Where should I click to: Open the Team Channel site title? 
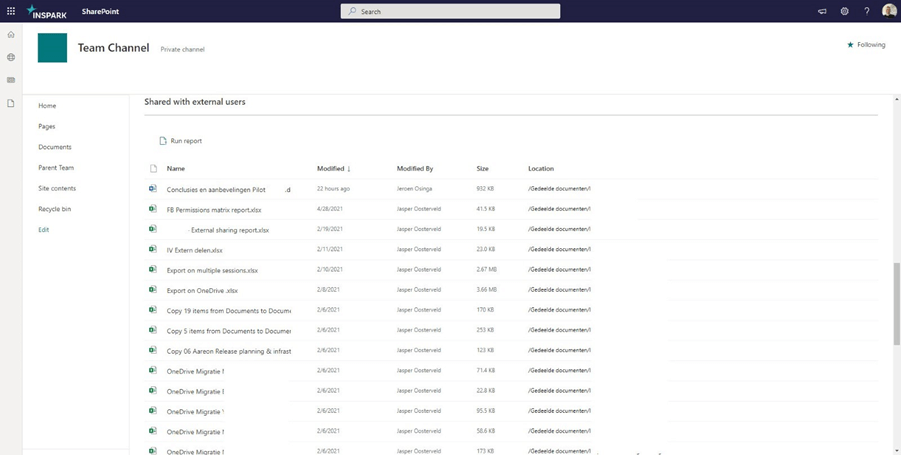113,48
